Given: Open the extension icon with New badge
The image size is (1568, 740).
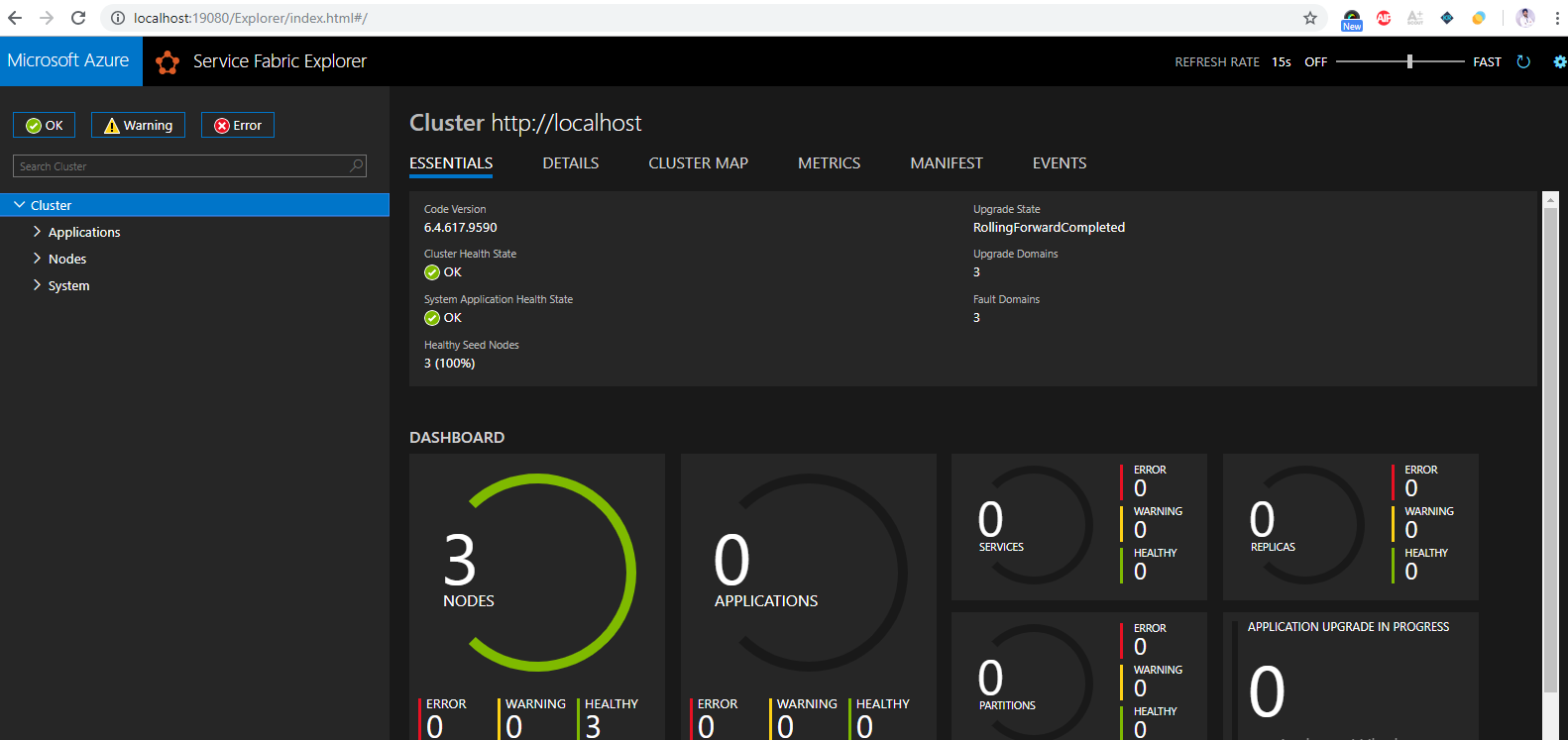Looking at the screenshot, I should [1352, 19].
